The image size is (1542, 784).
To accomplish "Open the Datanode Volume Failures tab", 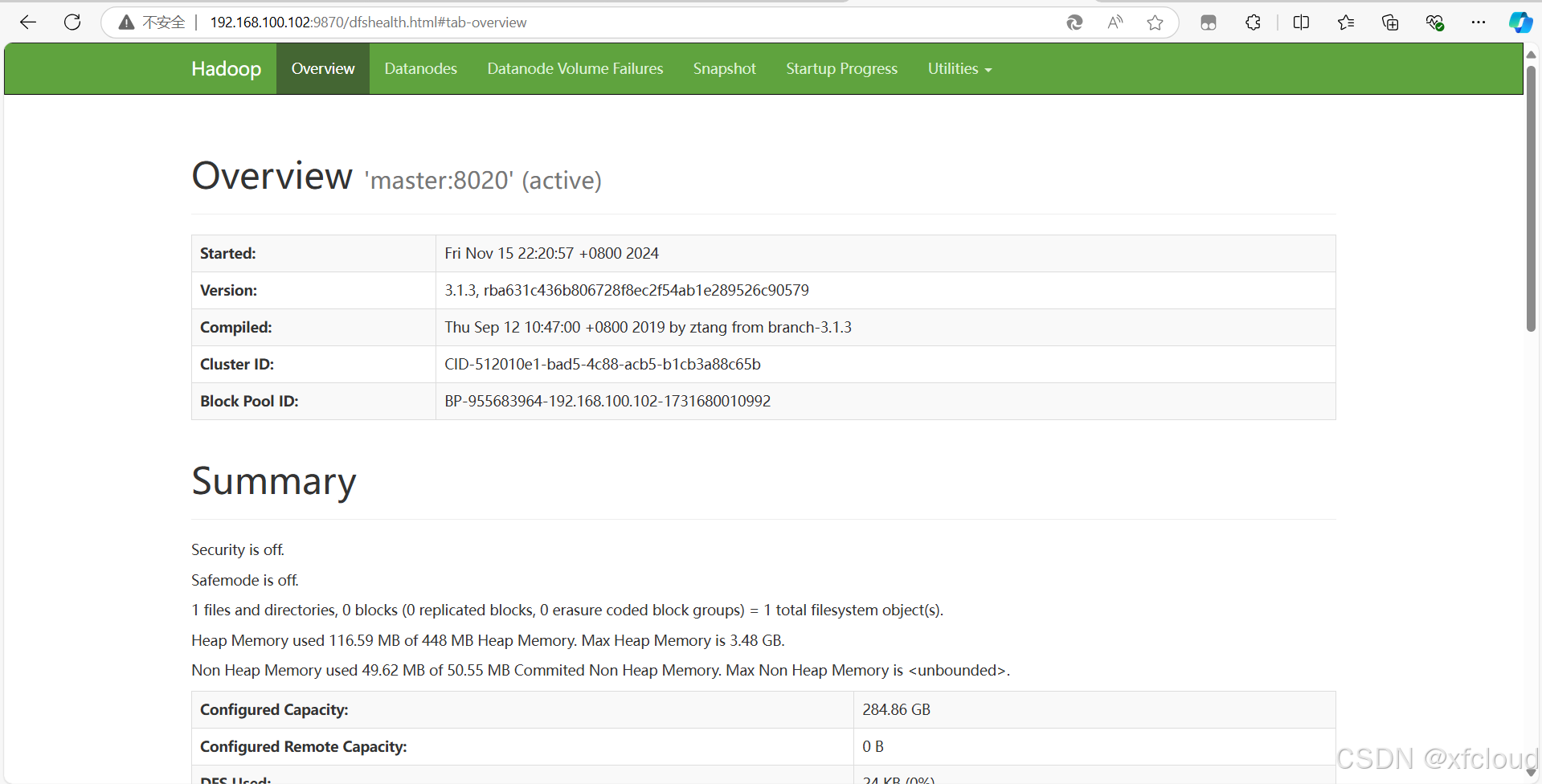I will (x=575, y=69).
